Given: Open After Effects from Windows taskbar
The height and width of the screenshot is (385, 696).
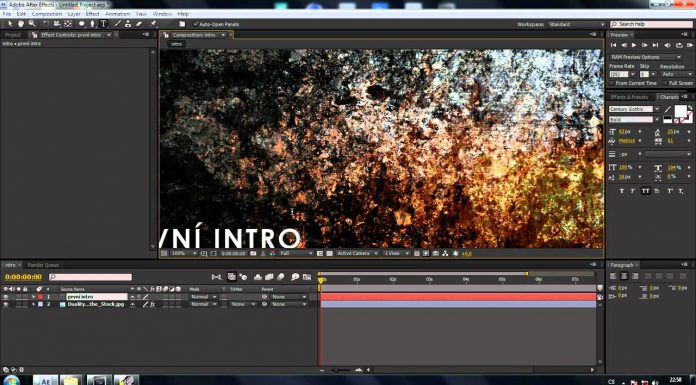Looking at the screenshot, I should point(45,381).
